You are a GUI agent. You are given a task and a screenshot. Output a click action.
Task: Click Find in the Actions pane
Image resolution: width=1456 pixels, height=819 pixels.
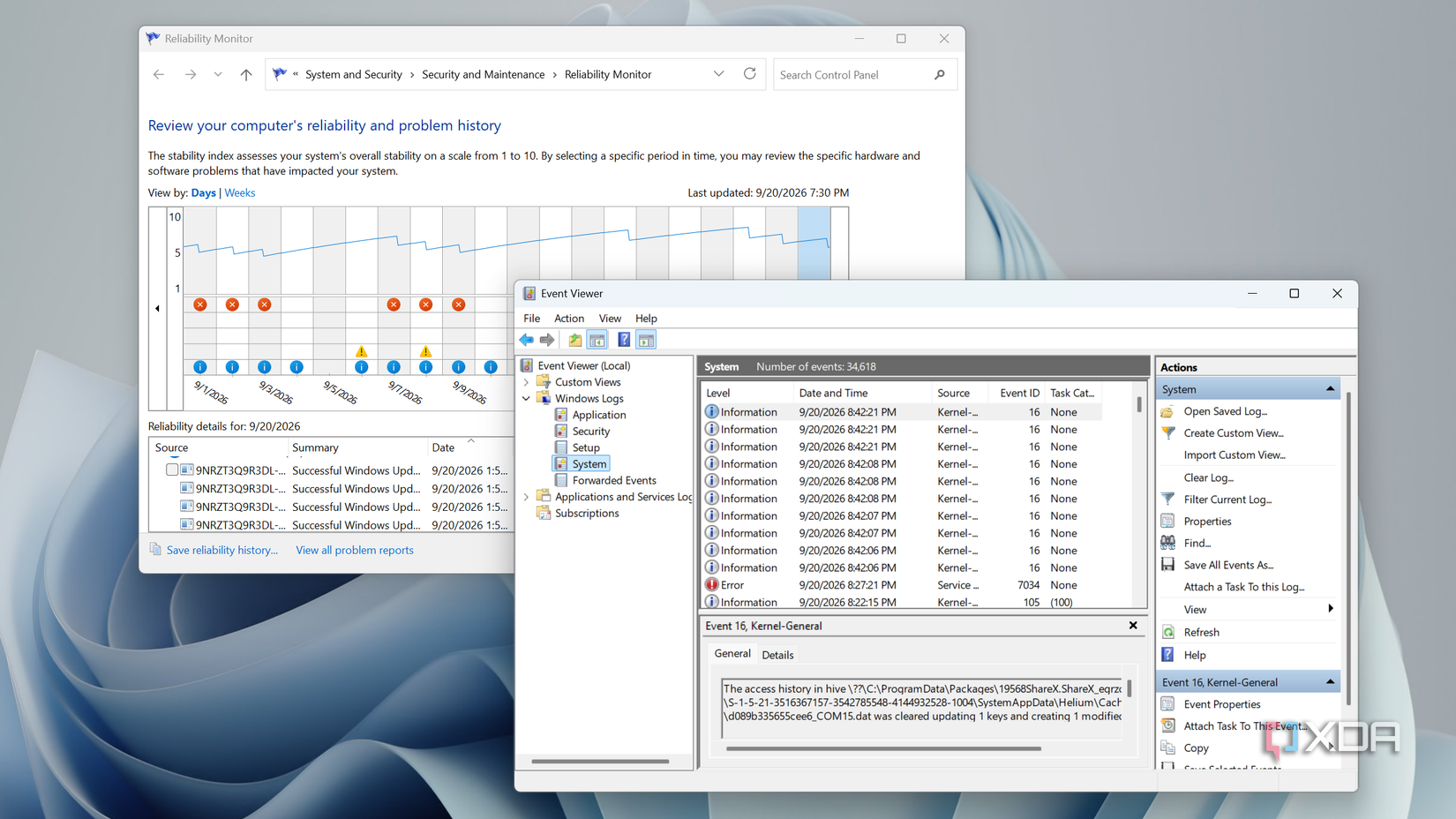pyautogui.click(x=1197, y=544)
